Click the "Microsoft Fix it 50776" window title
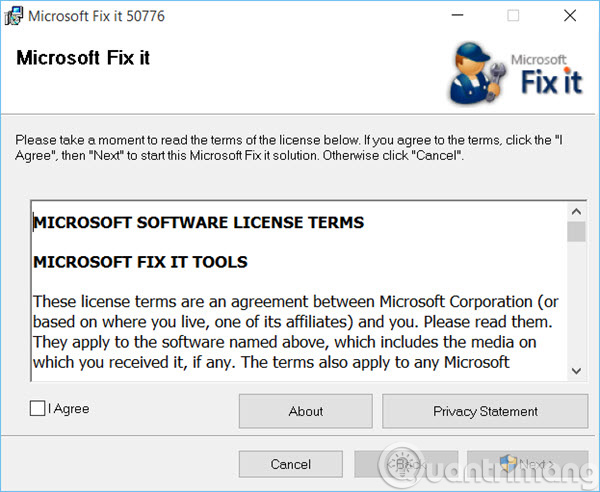 pos(96,17)
